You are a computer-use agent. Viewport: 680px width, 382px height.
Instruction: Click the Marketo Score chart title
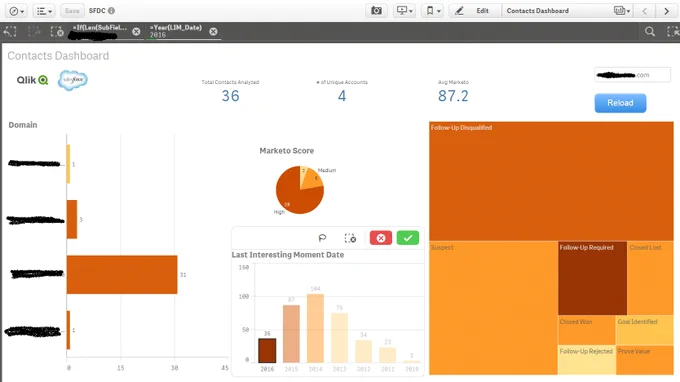[287, 151]
